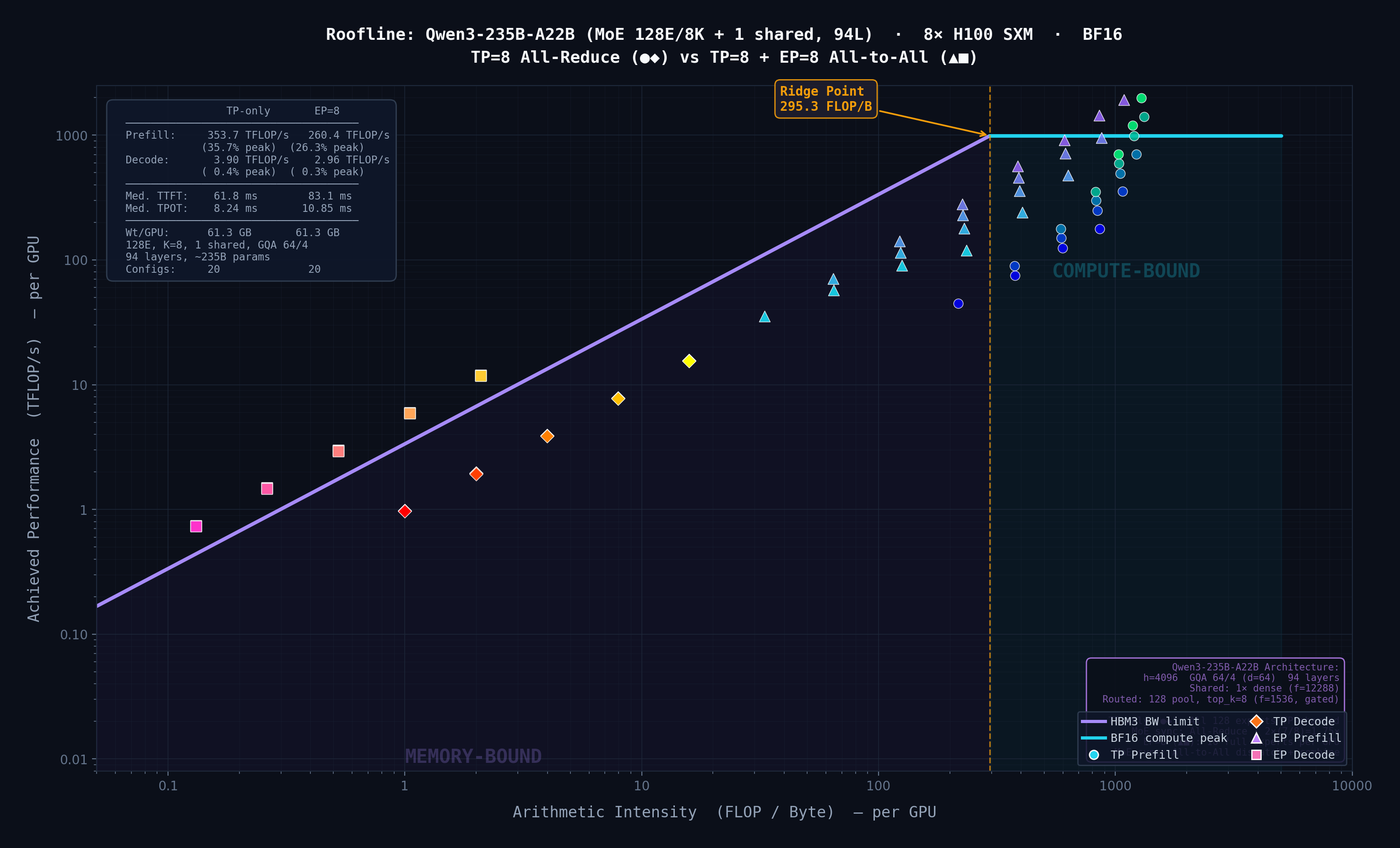Click 'Qwen3-235B-A22B Architecture:' heading in corner box

pyautogui.click(x=1255, y=667)
